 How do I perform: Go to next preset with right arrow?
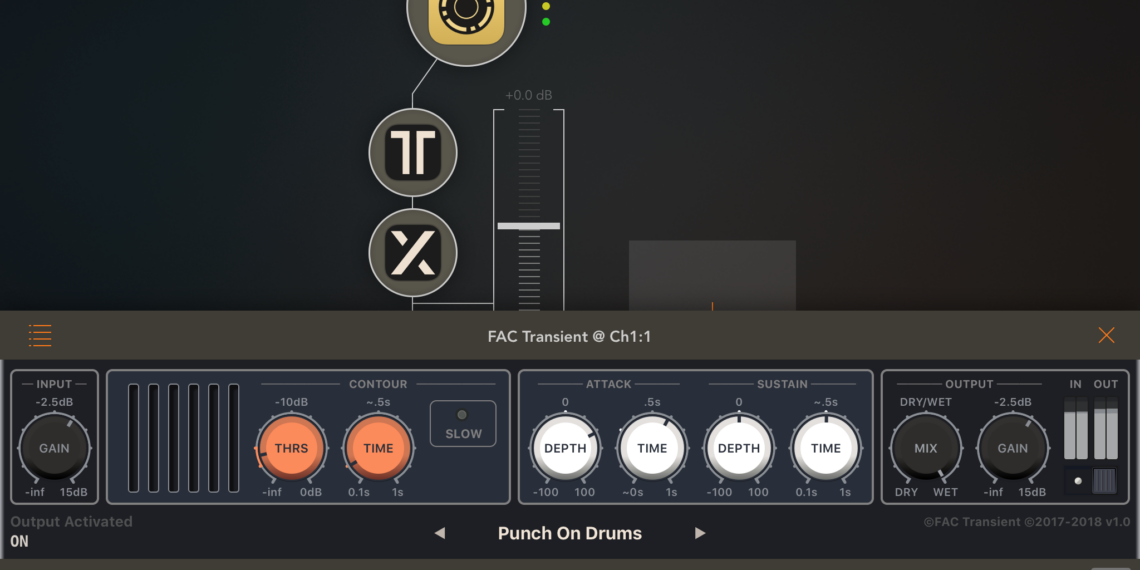point(700,533)
